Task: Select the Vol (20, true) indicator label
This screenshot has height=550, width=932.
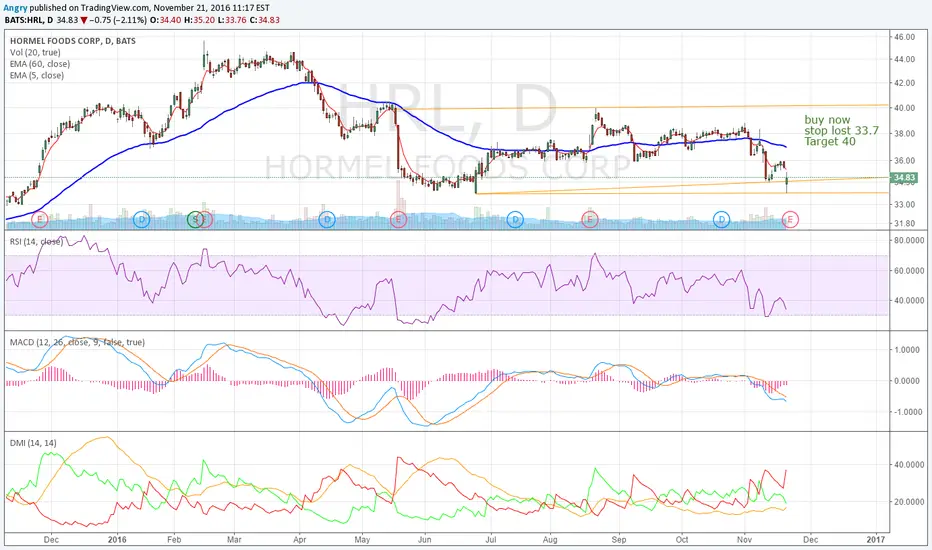Action: 35,52
